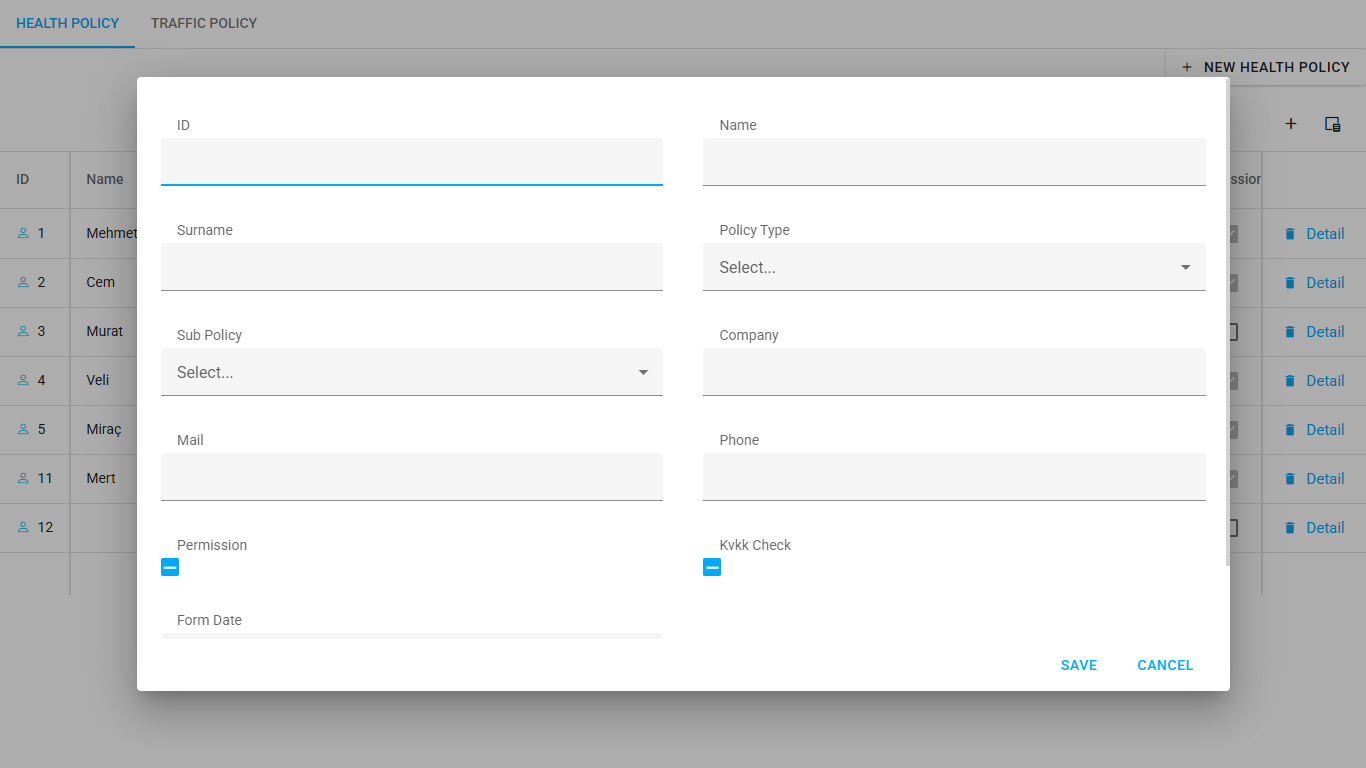Click the user icon beside ID 11
The image size is (1366, 768).
24,478
